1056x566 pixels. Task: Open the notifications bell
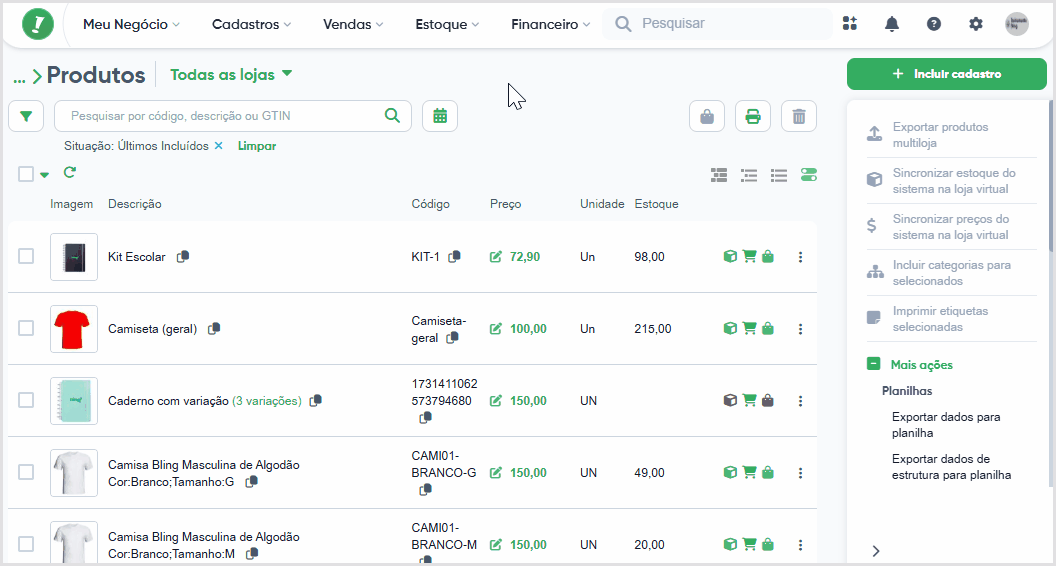click(x=892, y=24)
